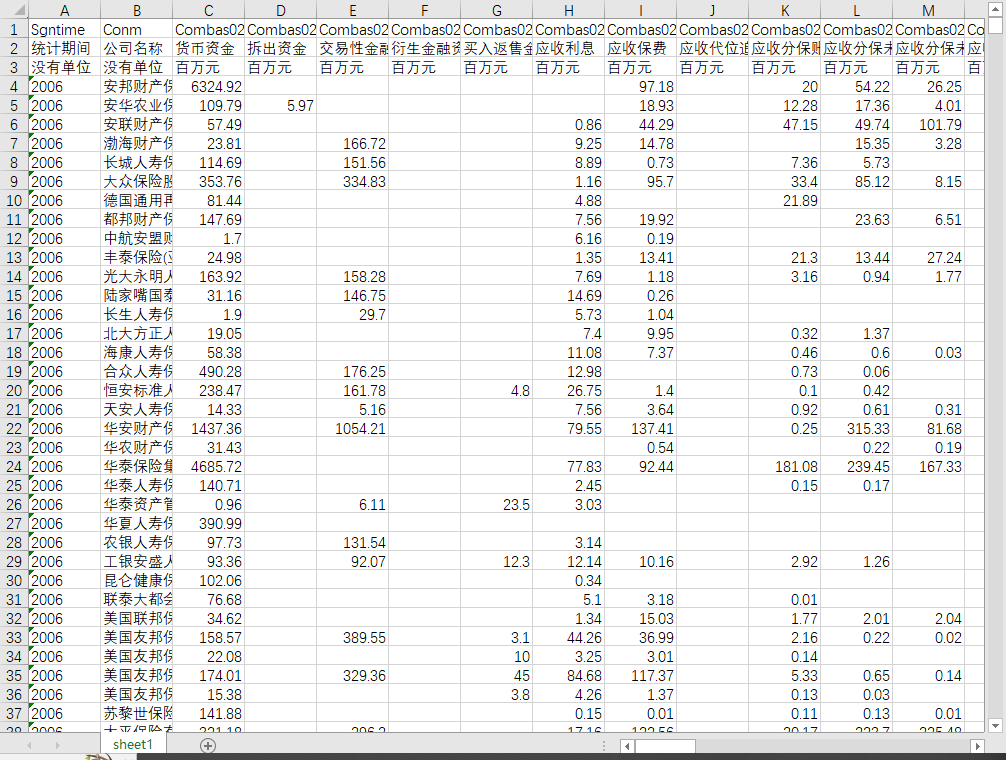Click the 公司名称 cell
The width and height of the screenshot is (1006, 760).
pyautogui.click(x=137, y=49)
